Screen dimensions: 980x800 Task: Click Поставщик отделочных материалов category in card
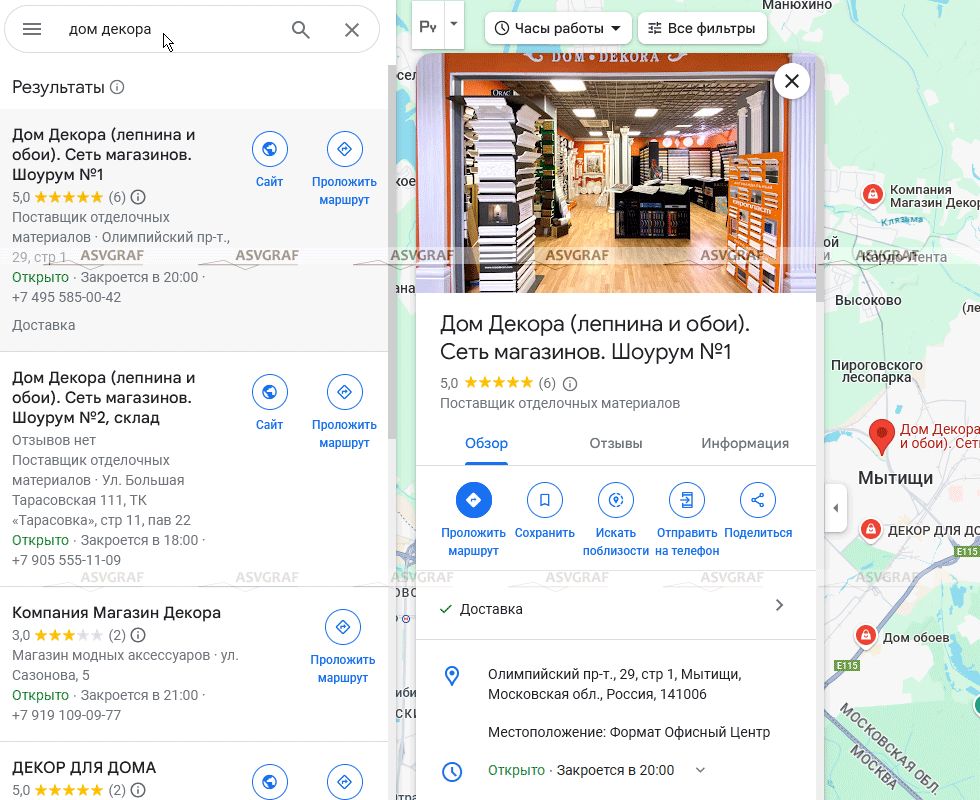tap(560, 404)
